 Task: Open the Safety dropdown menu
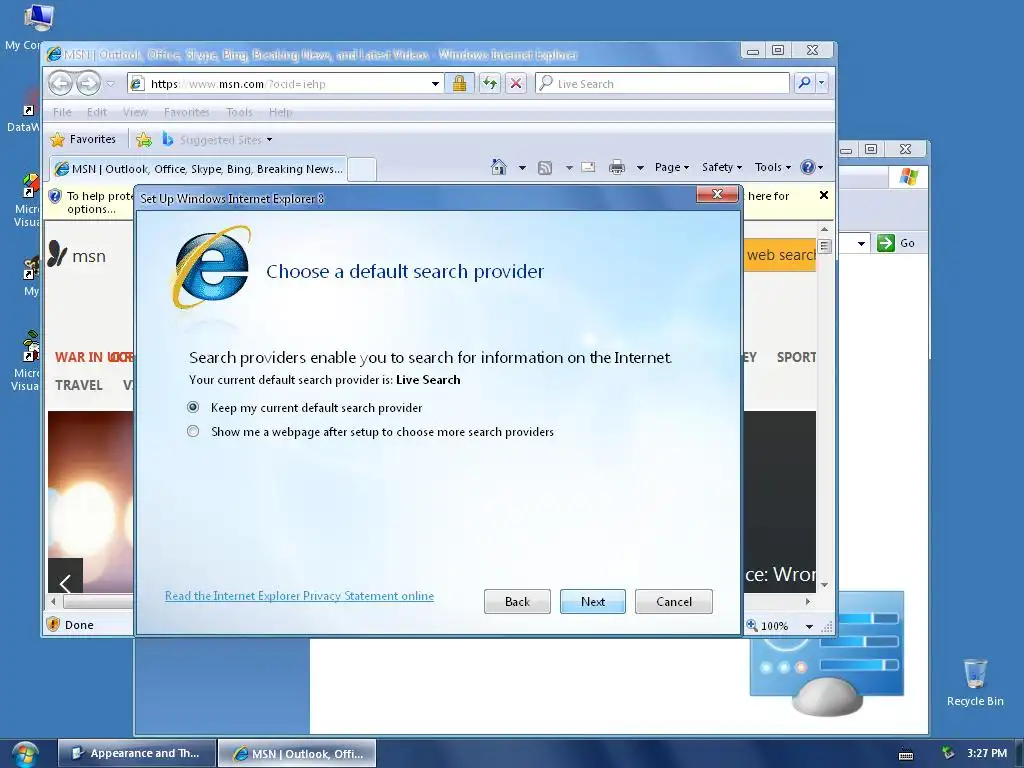point(722,167)
